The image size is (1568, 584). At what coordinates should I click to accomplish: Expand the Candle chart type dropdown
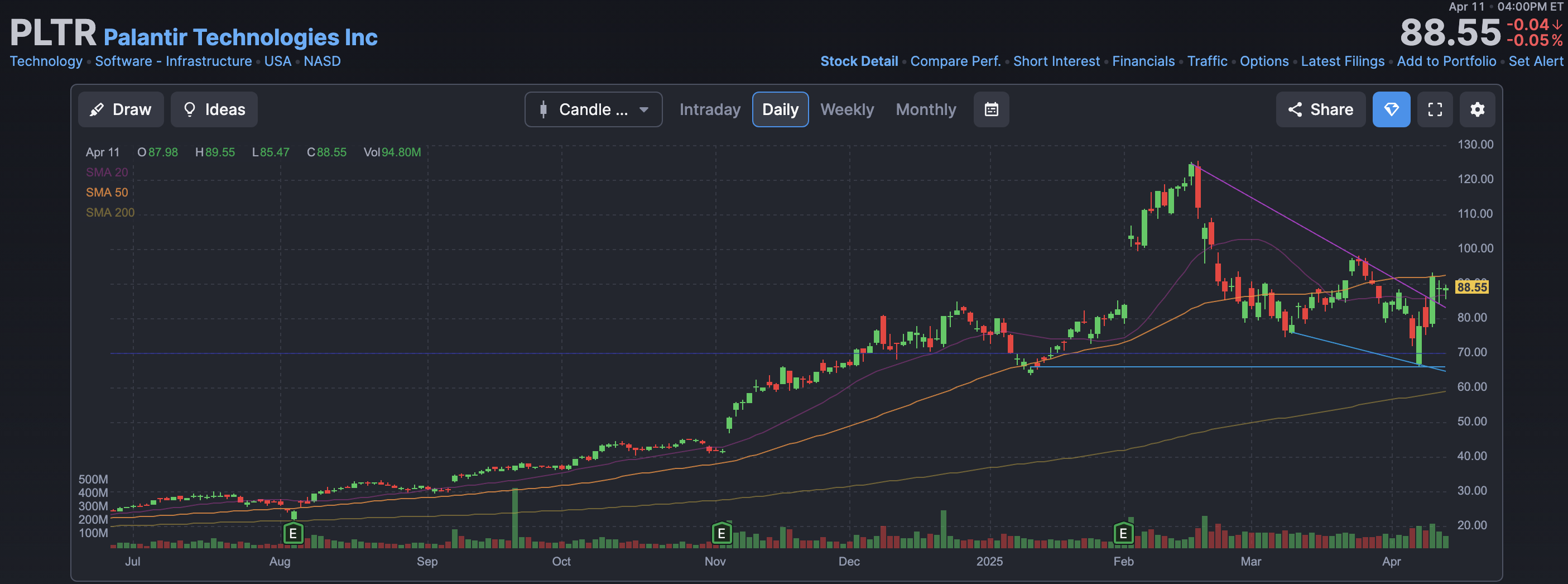594,109
